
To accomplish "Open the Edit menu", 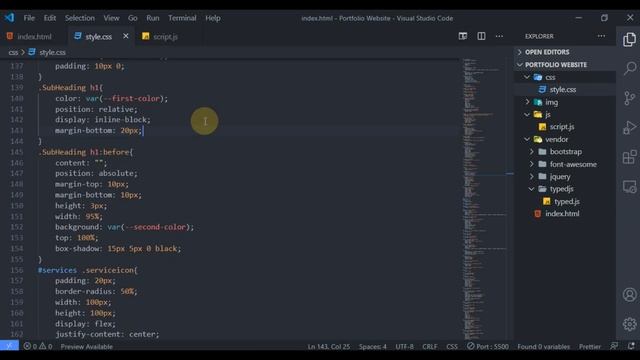I will (x=50, y=18).
